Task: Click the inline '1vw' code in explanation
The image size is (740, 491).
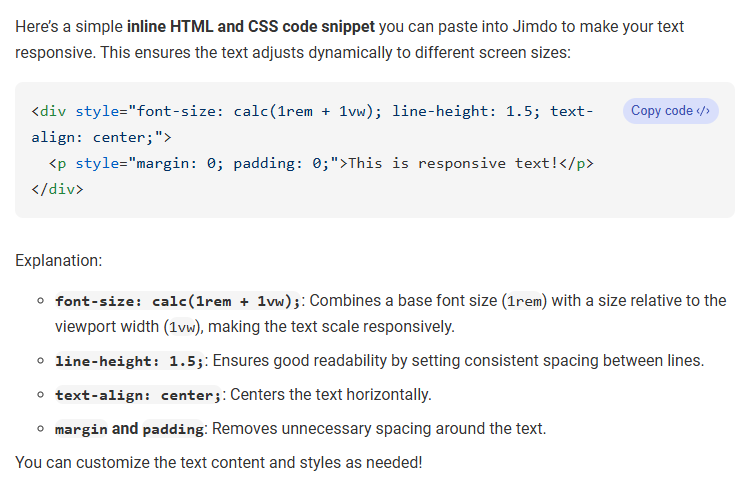Action: (x=182, y=327)
